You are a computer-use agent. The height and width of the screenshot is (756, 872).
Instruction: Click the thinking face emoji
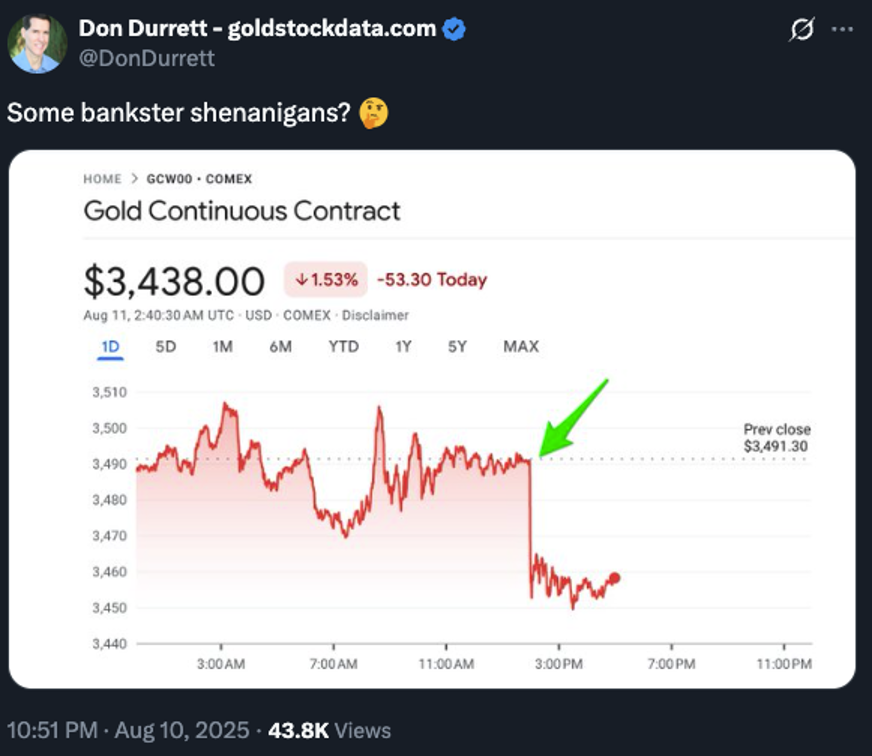point(373,113)
